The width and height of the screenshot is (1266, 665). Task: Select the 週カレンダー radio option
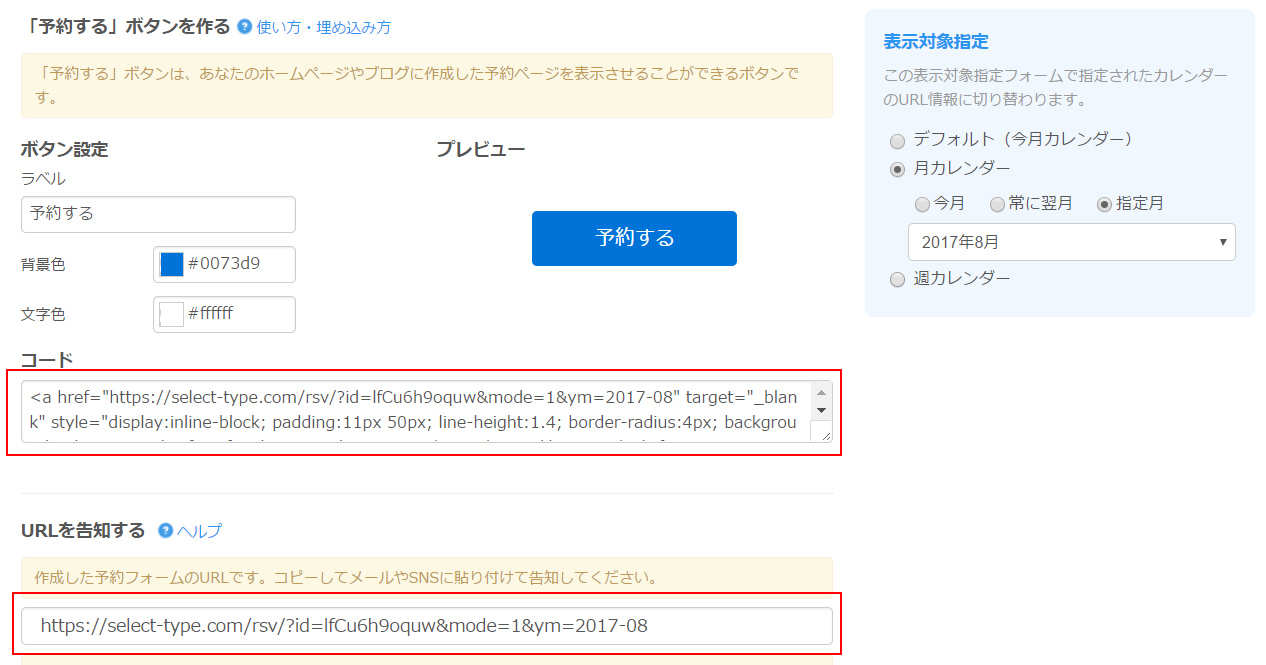(x=897, y=280)
